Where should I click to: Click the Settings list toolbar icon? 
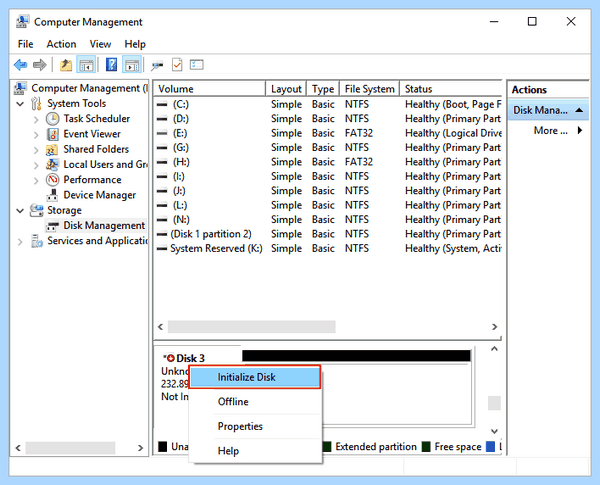(197, 65)
